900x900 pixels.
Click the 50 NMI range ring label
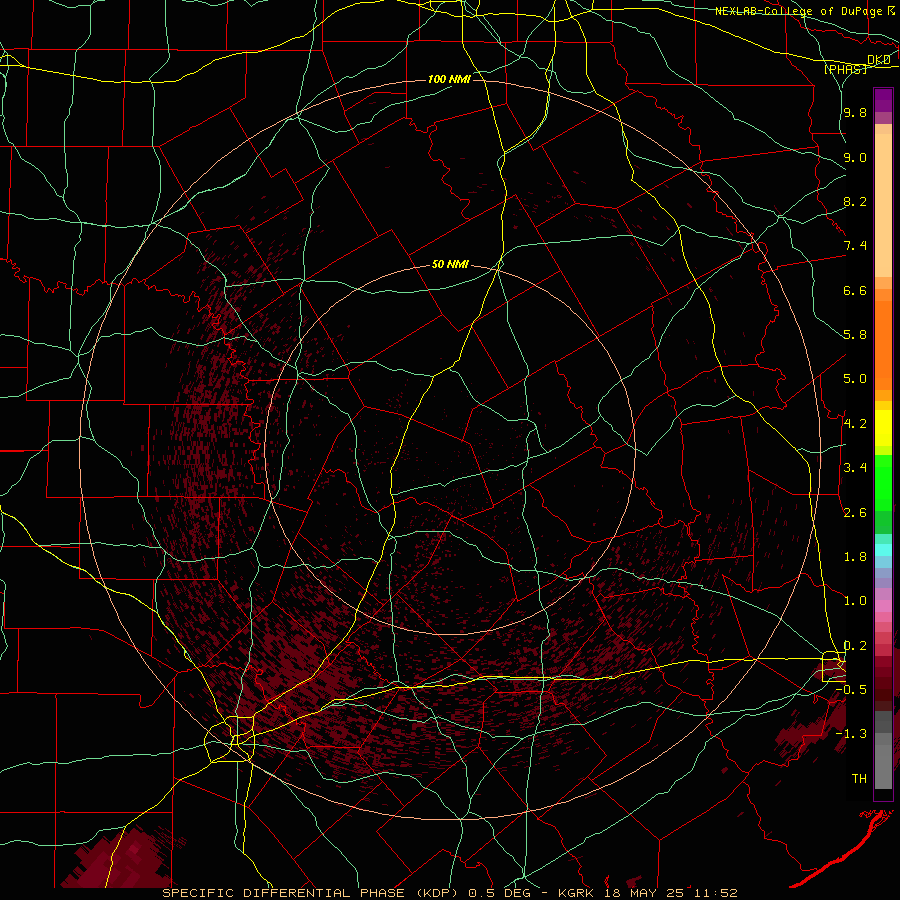pos(450,264)
